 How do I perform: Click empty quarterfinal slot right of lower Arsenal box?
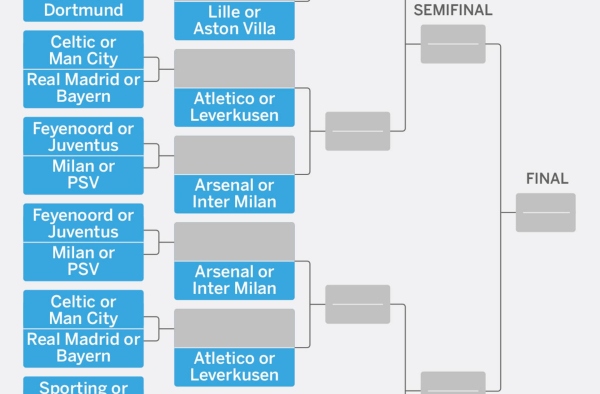(358, 304)
